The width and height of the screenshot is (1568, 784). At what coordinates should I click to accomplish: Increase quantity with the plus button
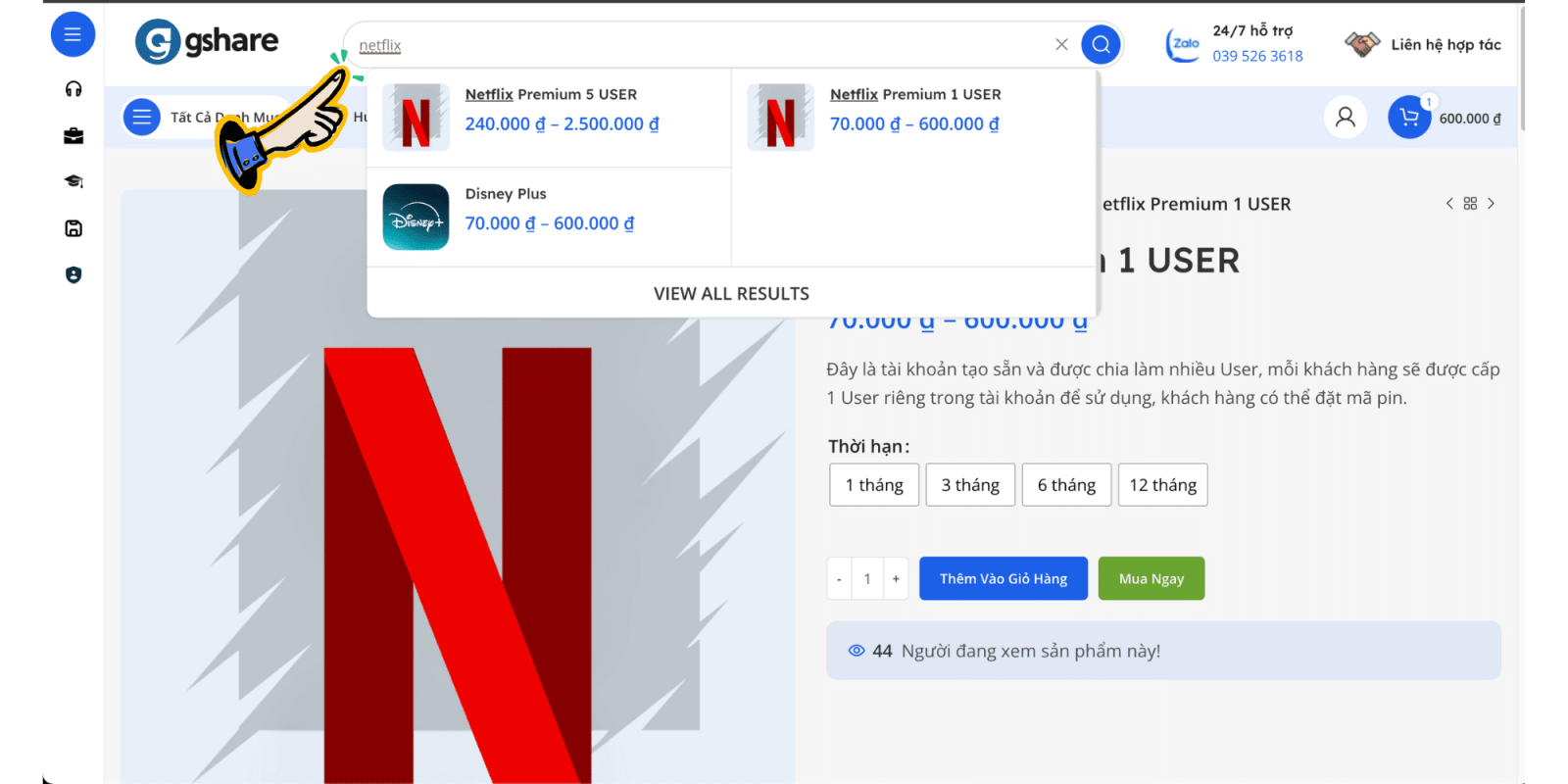[896, 579]
